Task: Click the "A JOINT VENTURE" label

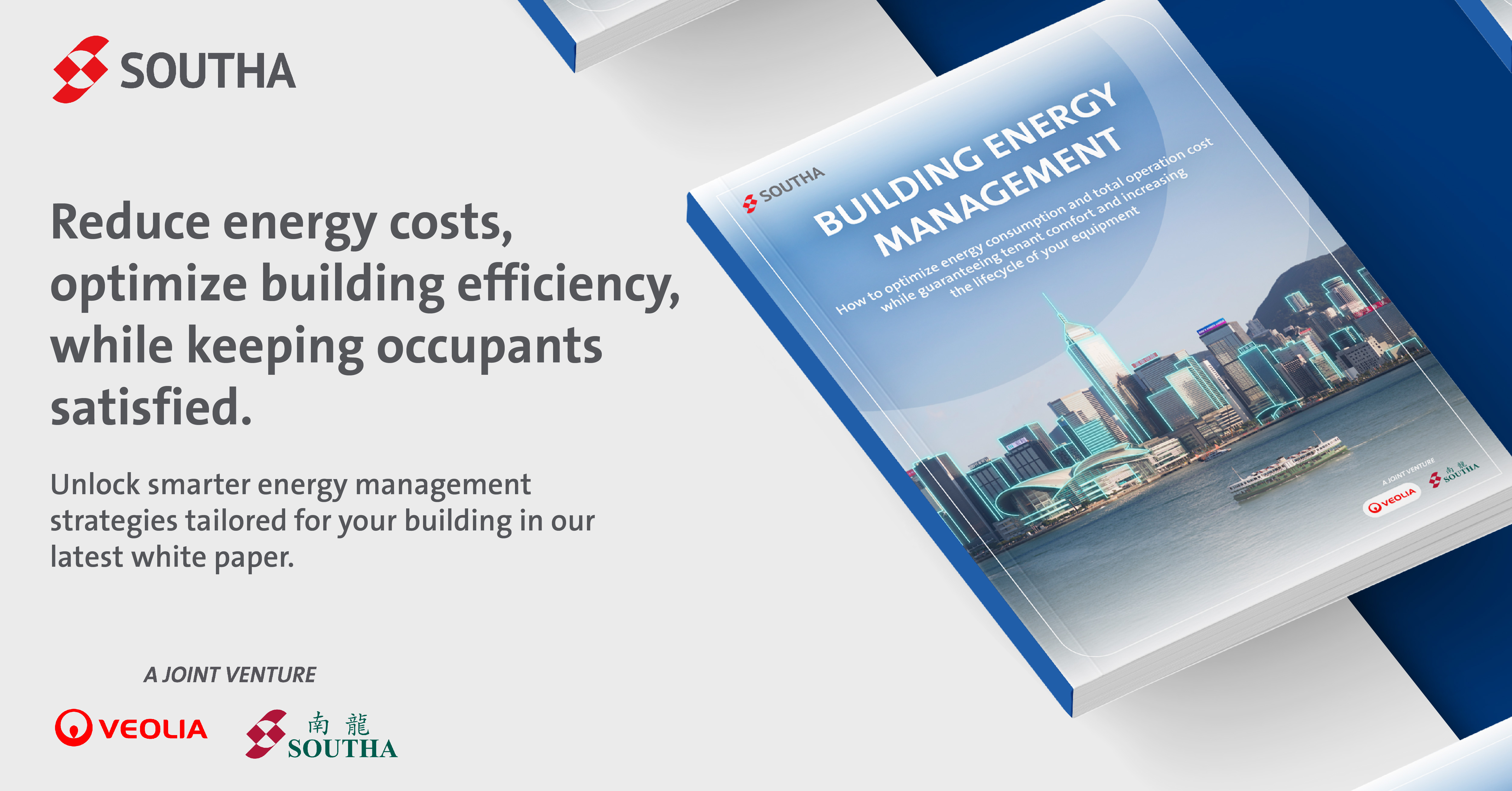Action: (230, 675)
